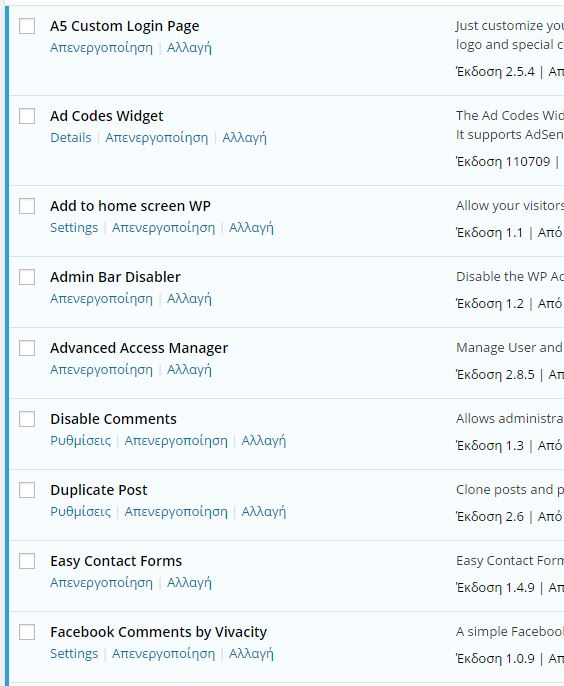Open Ρυθμίσεις for Duplicate Post
This screenshot has width=564, height=686.
[81, 511]
